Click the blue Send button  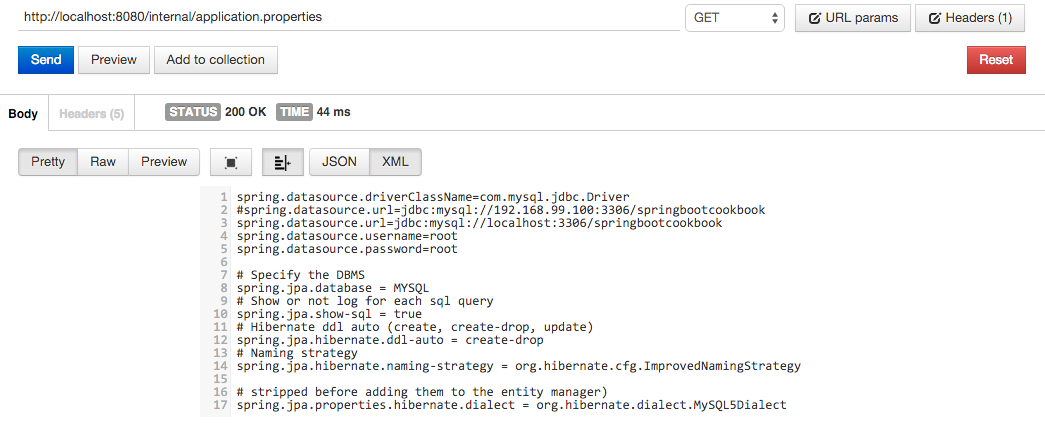tap(46, 60)
